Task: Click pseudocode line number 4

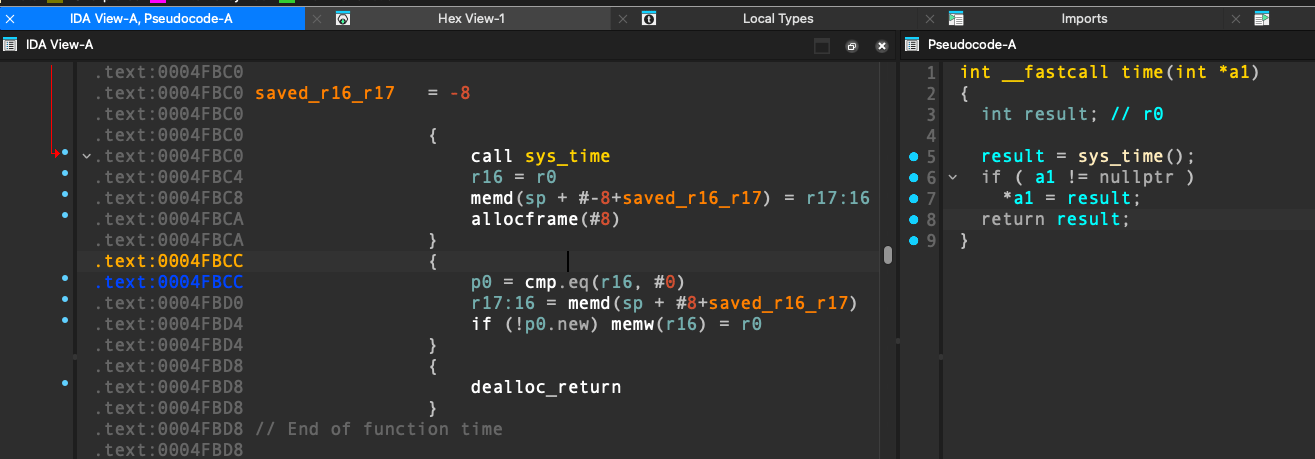Action: click(x=932, y=135)
